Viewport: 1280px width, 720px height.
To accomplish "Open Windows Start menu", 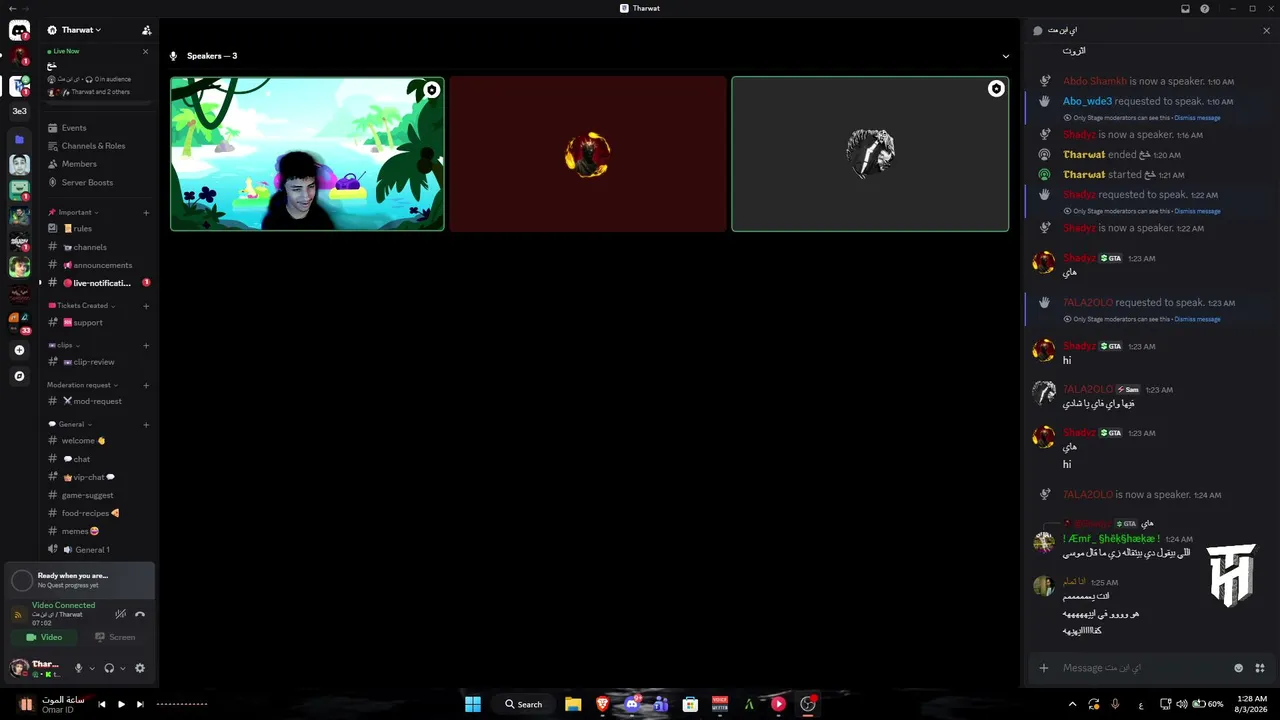I will coord(473,704).
